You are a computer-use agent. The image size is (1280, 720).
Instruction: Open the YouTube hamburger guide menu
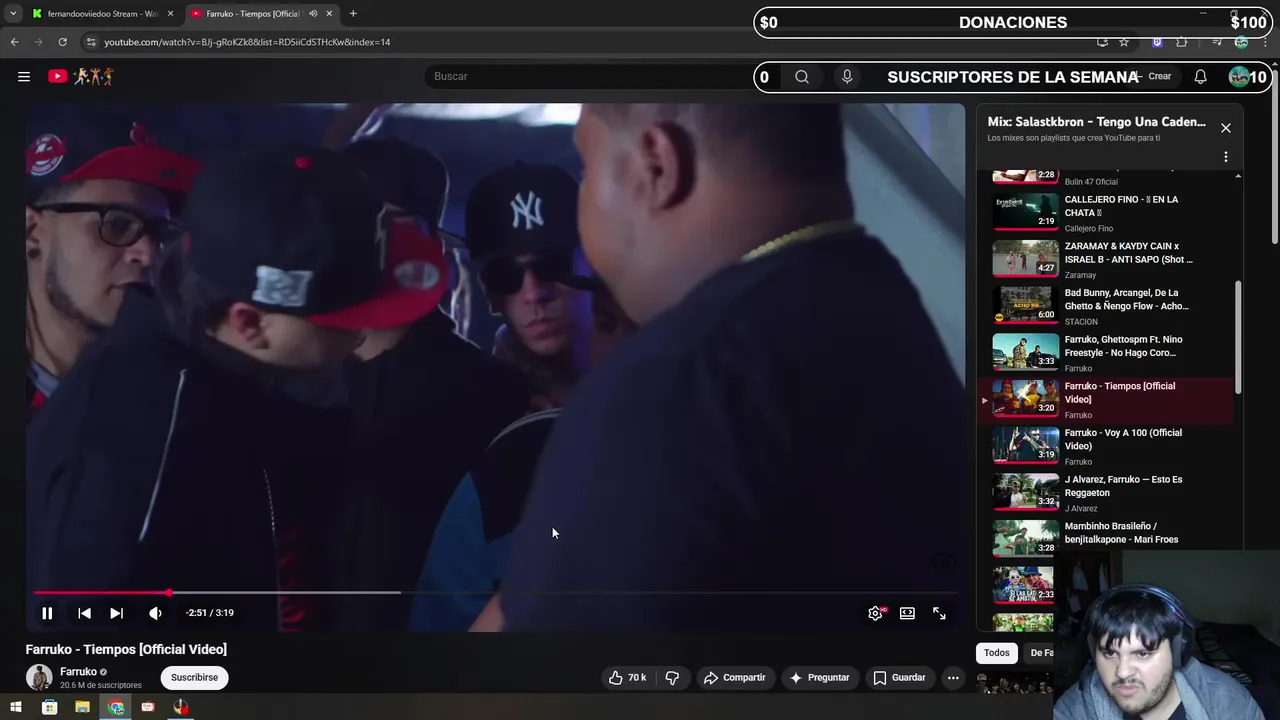click(24, 76)
